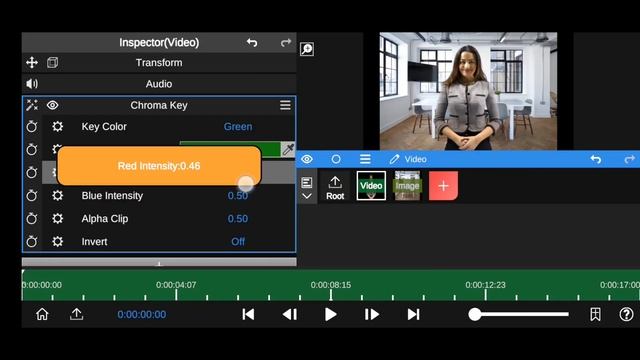Open settings gear for Alpha Clip
The height and width of the screenshot is (360, 640).
coord(58,218)
